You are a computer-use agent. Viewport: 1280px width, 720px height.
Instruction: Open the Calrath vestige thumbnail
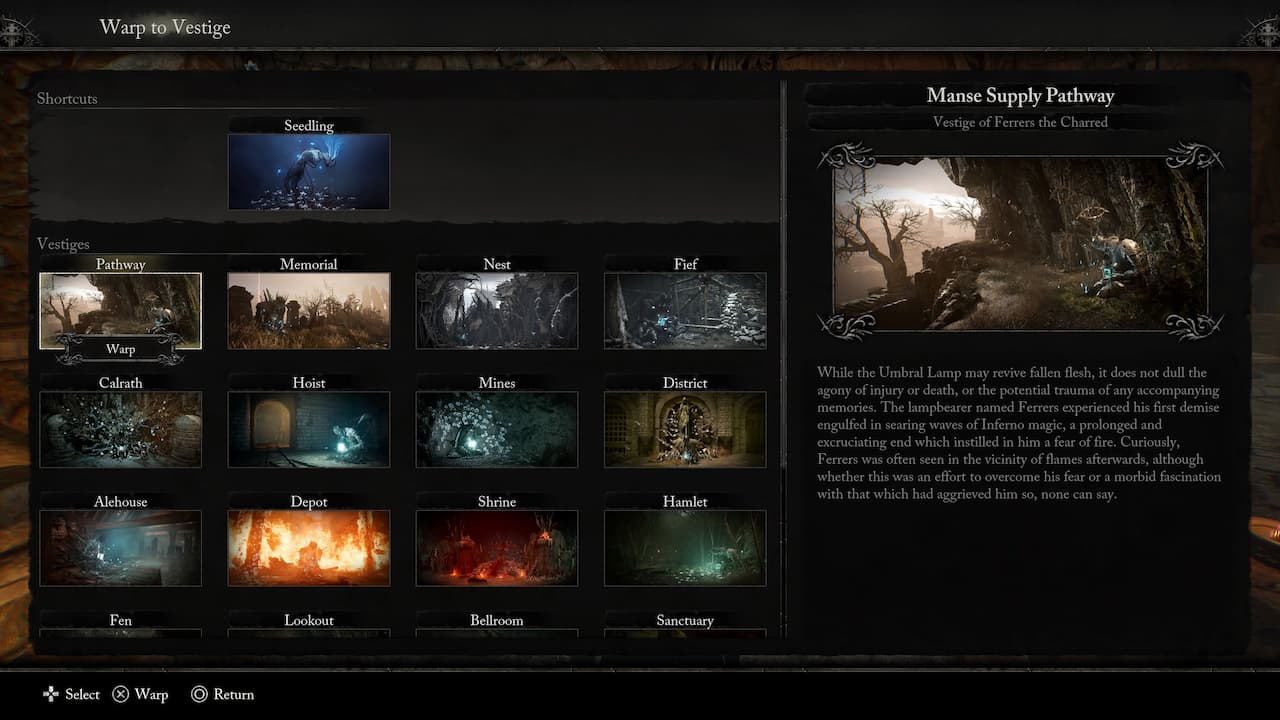(x=120, y=429)
